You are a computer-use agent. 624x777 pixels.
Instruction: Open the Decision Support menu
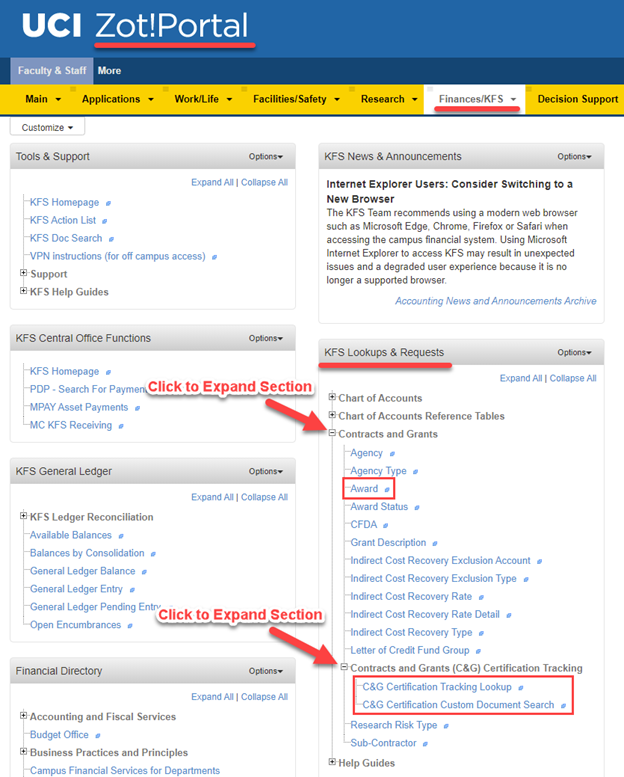pos(578,99)
